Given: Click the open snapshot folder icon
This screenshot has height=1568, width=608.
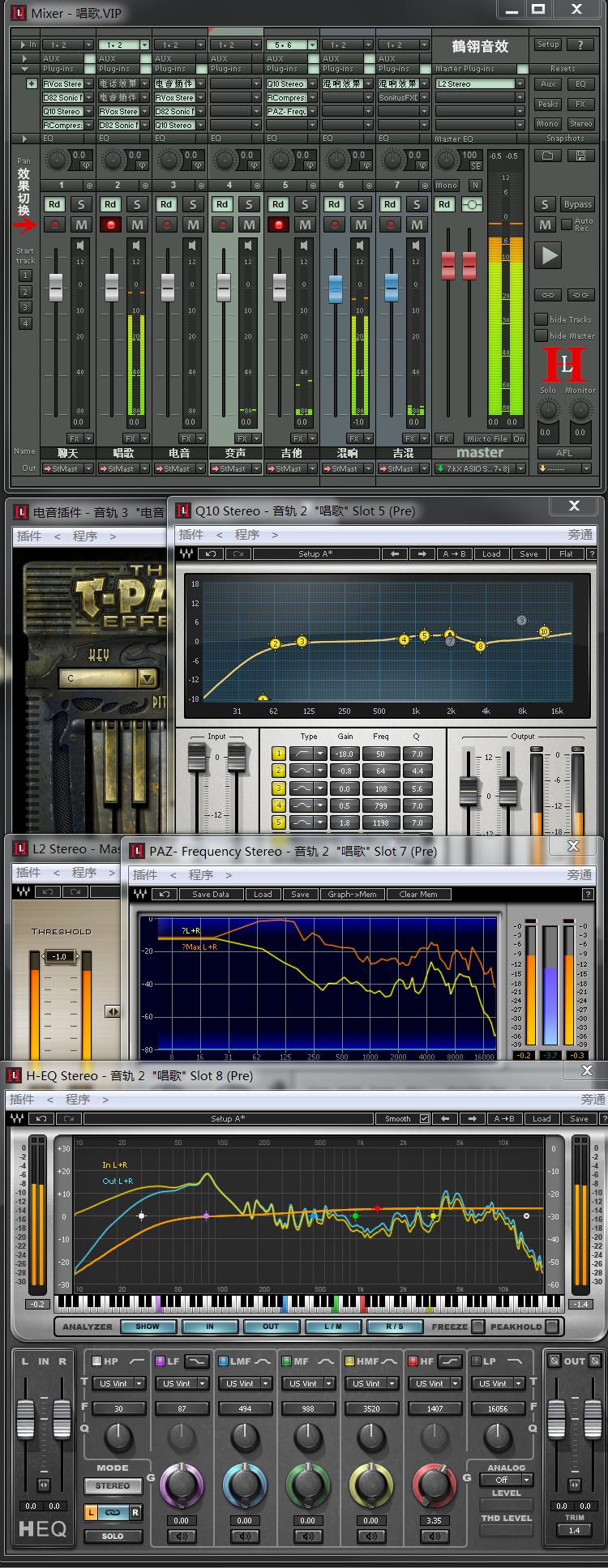Looking at the screenshot, I should [x=547, y=156].
